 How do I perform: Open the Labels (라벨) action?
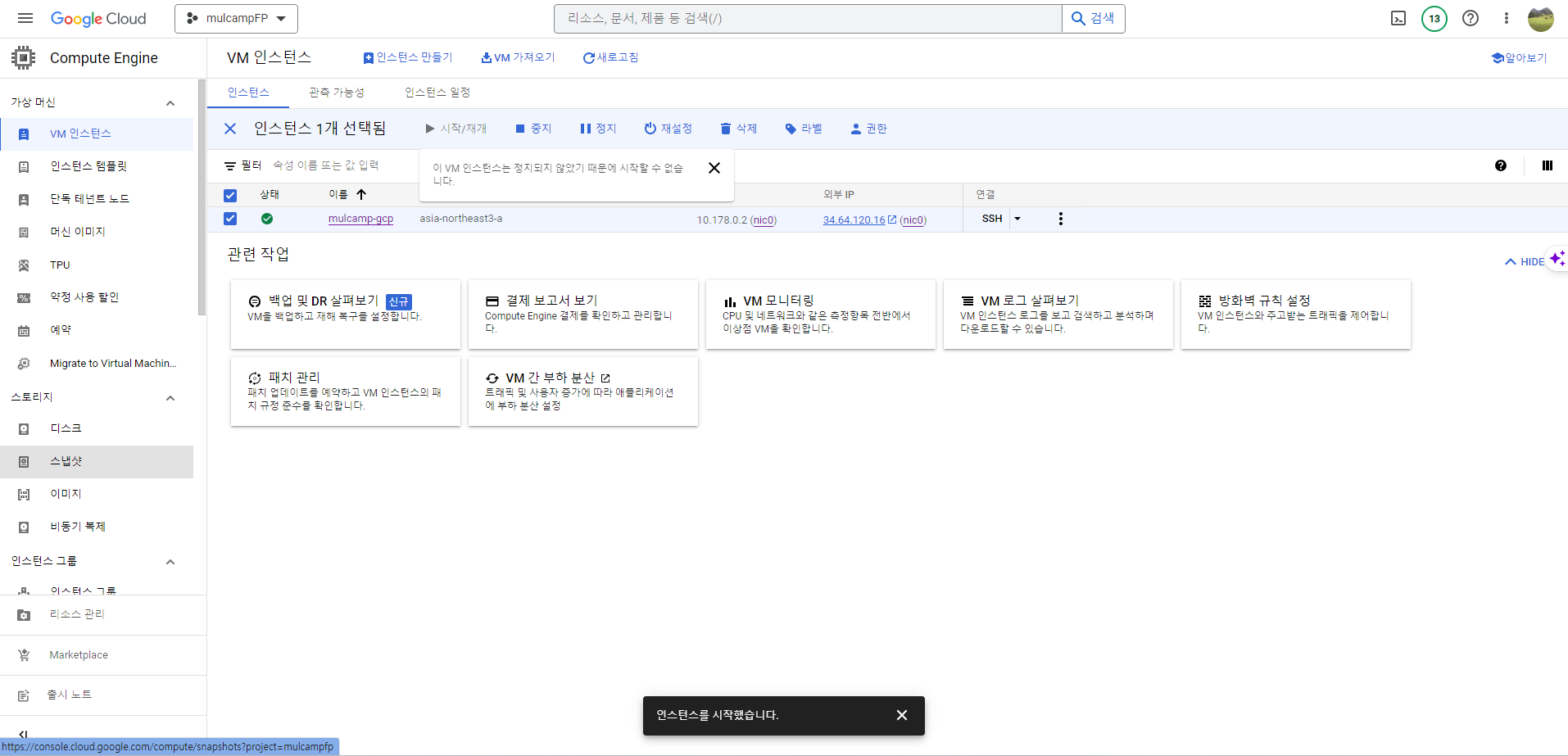point(804,129)
